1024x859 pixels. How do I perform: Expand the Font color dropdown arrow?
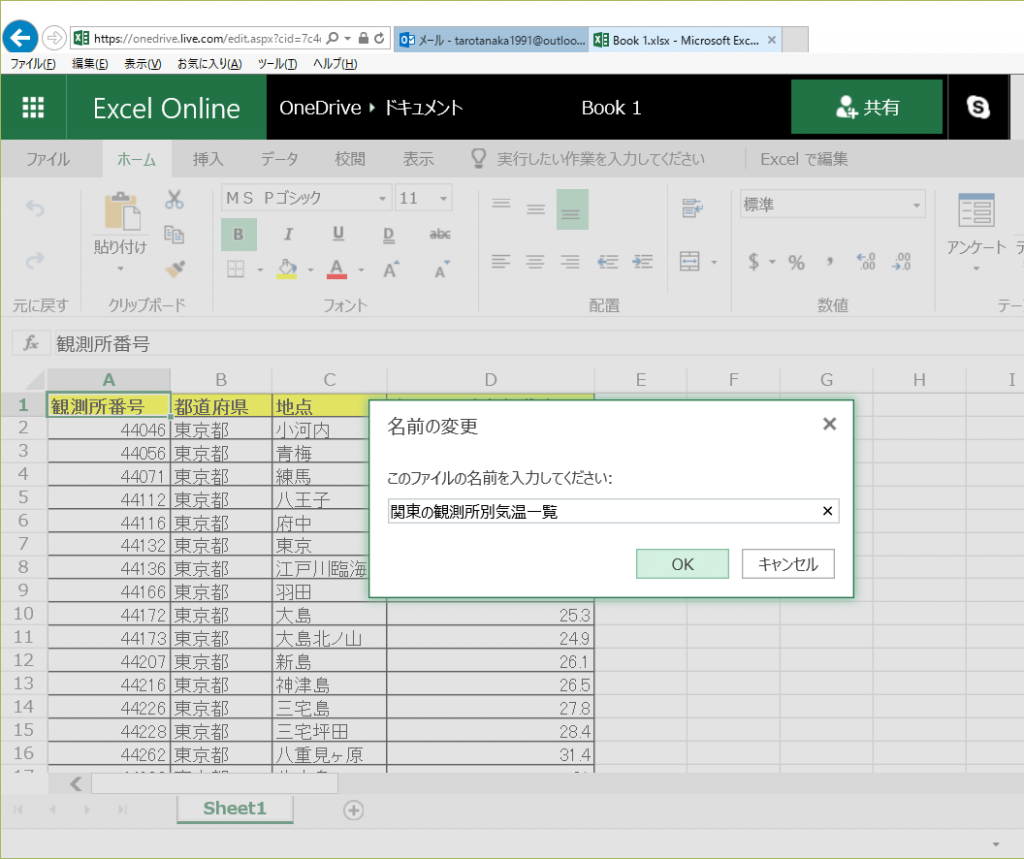pyautogui.click(x=360, y=269)
